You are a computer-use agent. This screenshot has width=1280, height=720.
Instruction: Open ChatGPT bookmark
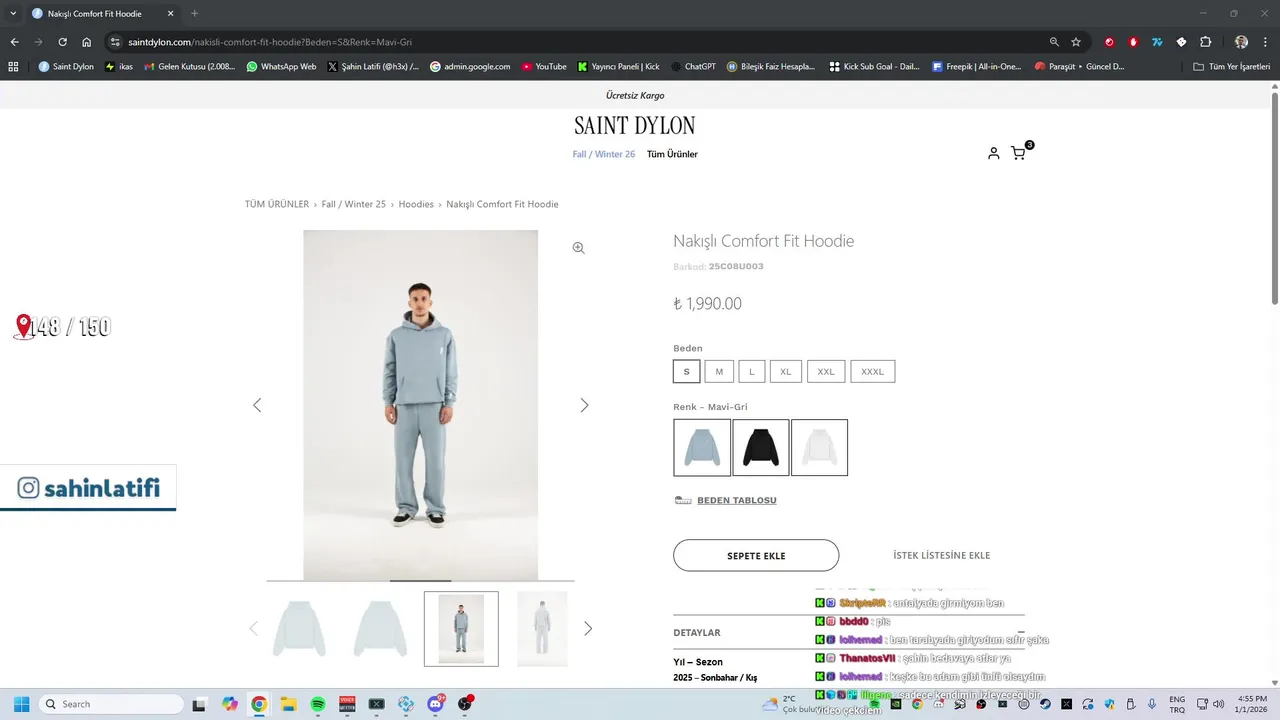pos(693,67)
